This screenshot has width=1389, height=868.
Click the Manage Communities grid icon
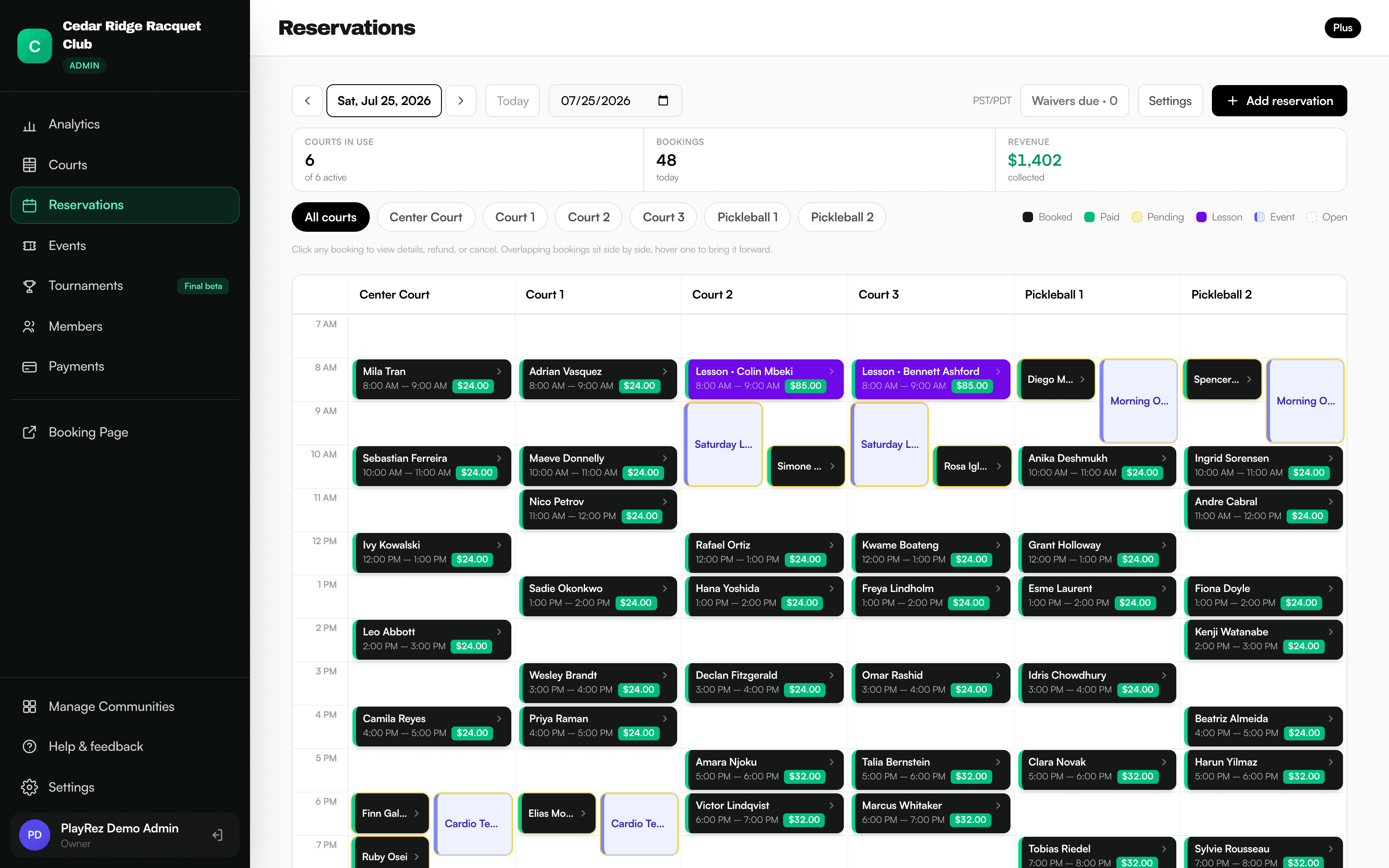click(x=29, y=706)
